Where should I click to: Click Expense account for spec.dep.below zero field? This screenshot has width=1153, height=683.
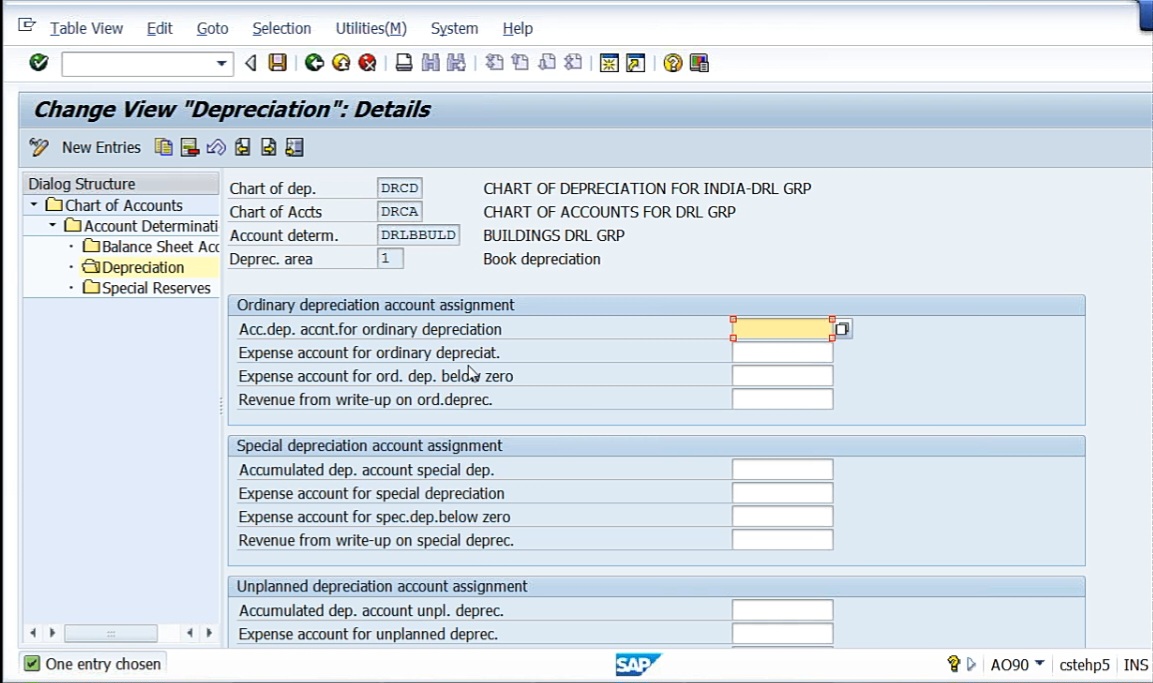coord(782,516)
